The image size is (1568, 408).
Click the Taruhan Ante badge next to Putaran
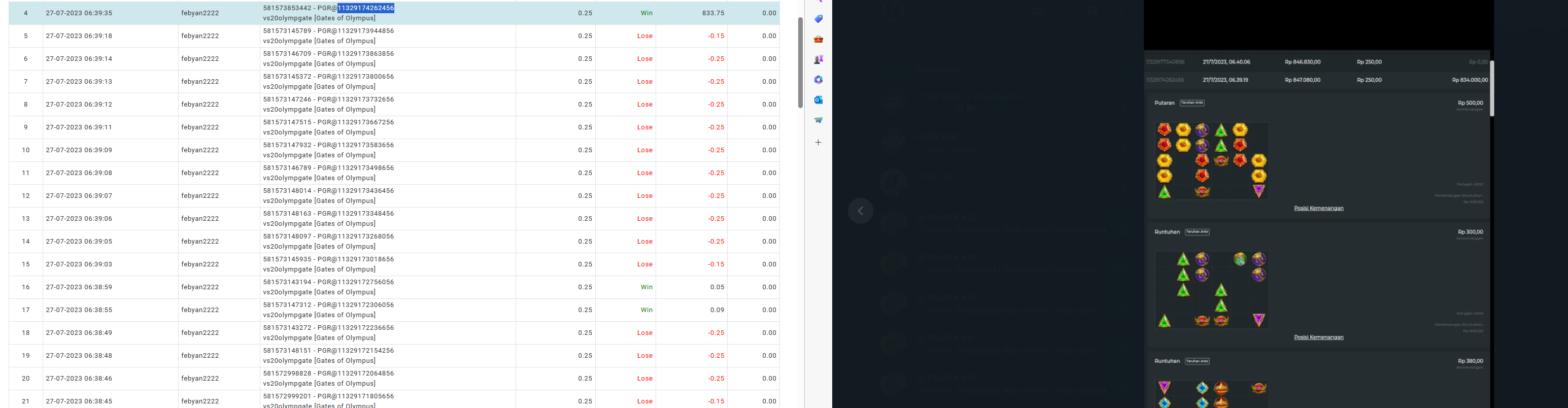pos(1192,103)
